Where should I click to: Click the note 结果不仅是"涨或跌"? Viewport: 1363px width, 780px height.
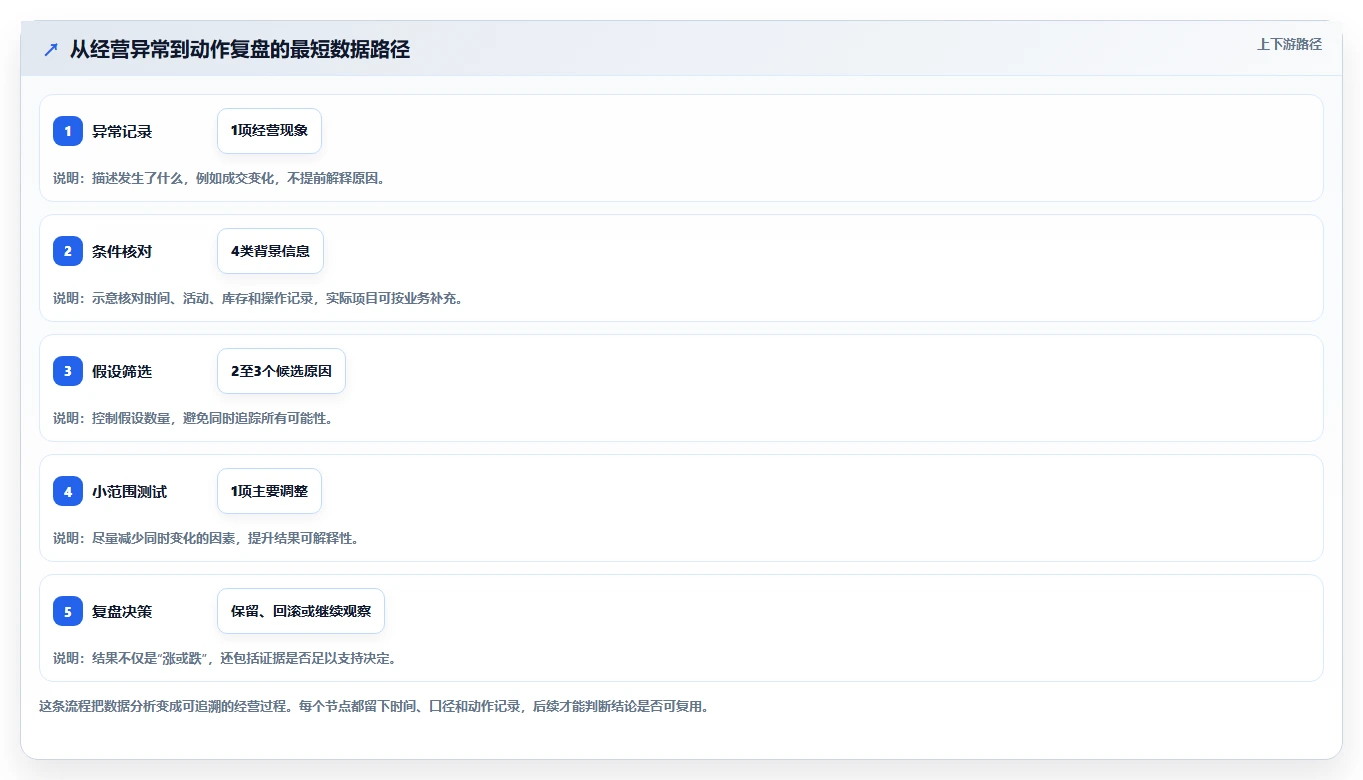pos(149,658)
